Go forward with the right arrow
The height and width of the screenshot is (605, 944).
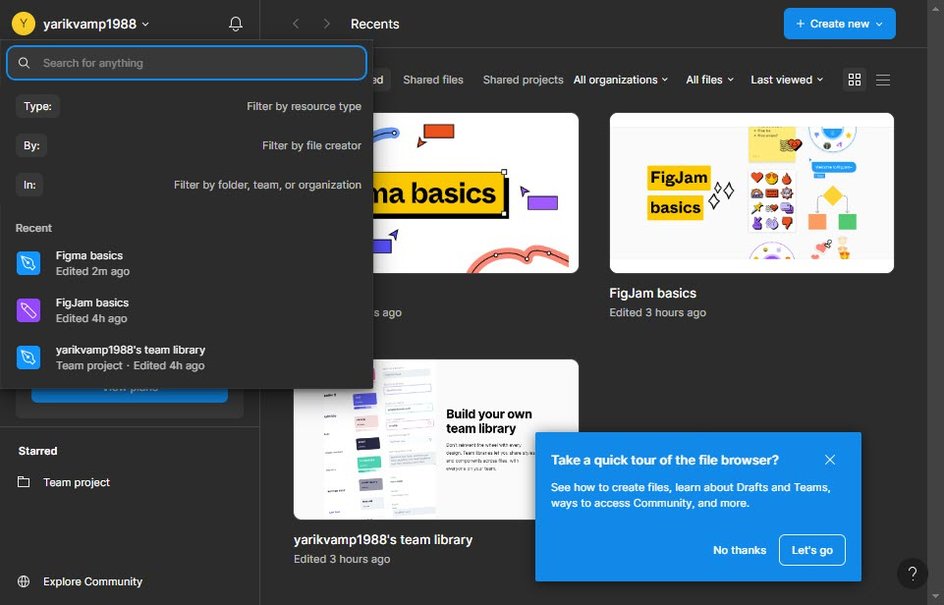[326, 23]
